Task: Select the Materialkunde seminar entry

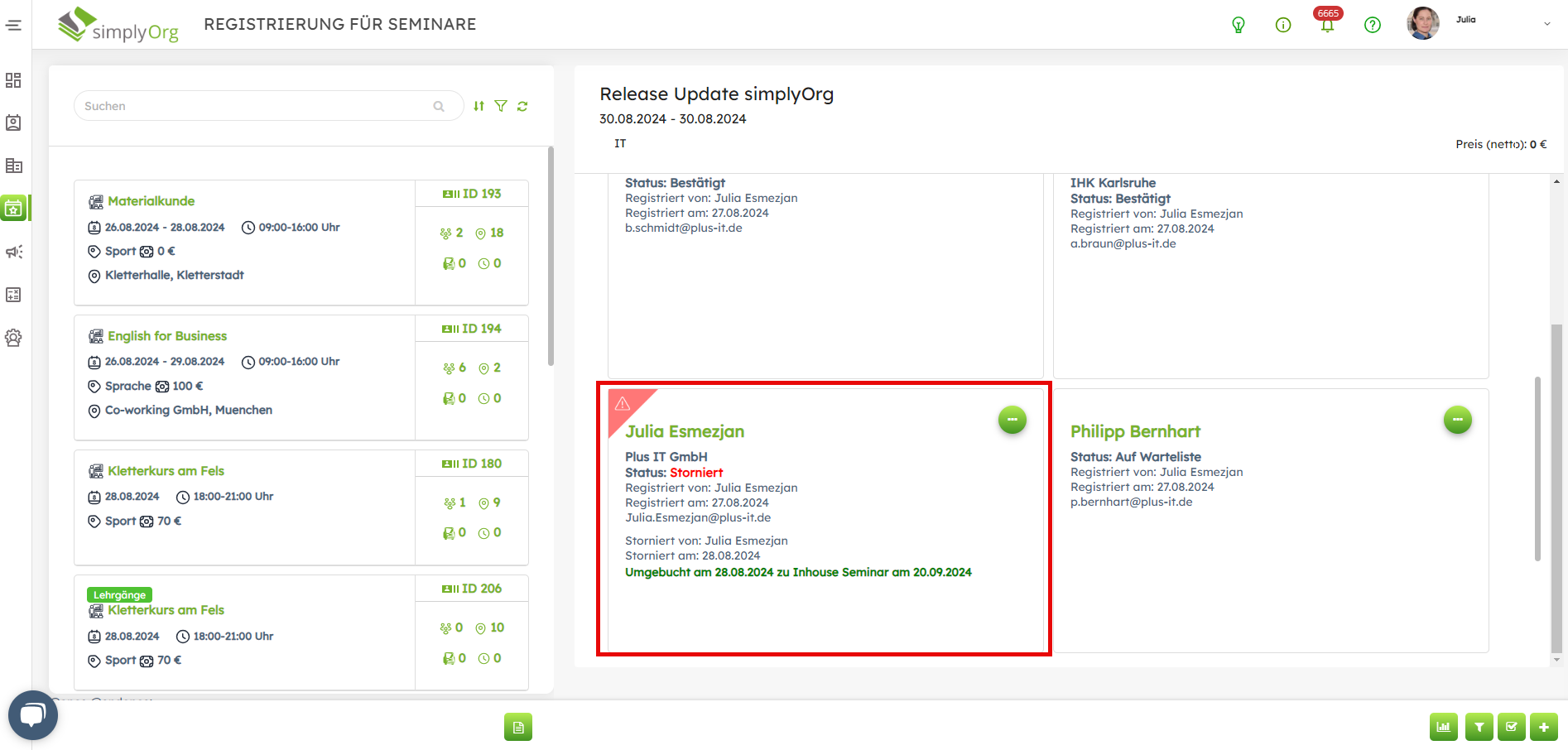Action: (152, 201)
